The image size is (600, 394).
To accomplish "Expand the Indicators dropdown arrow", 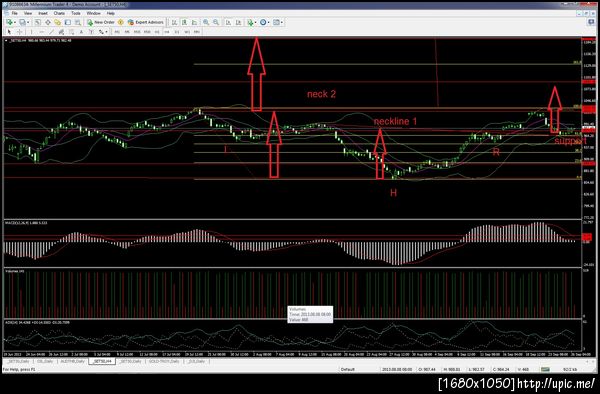I will pos(255,22).
